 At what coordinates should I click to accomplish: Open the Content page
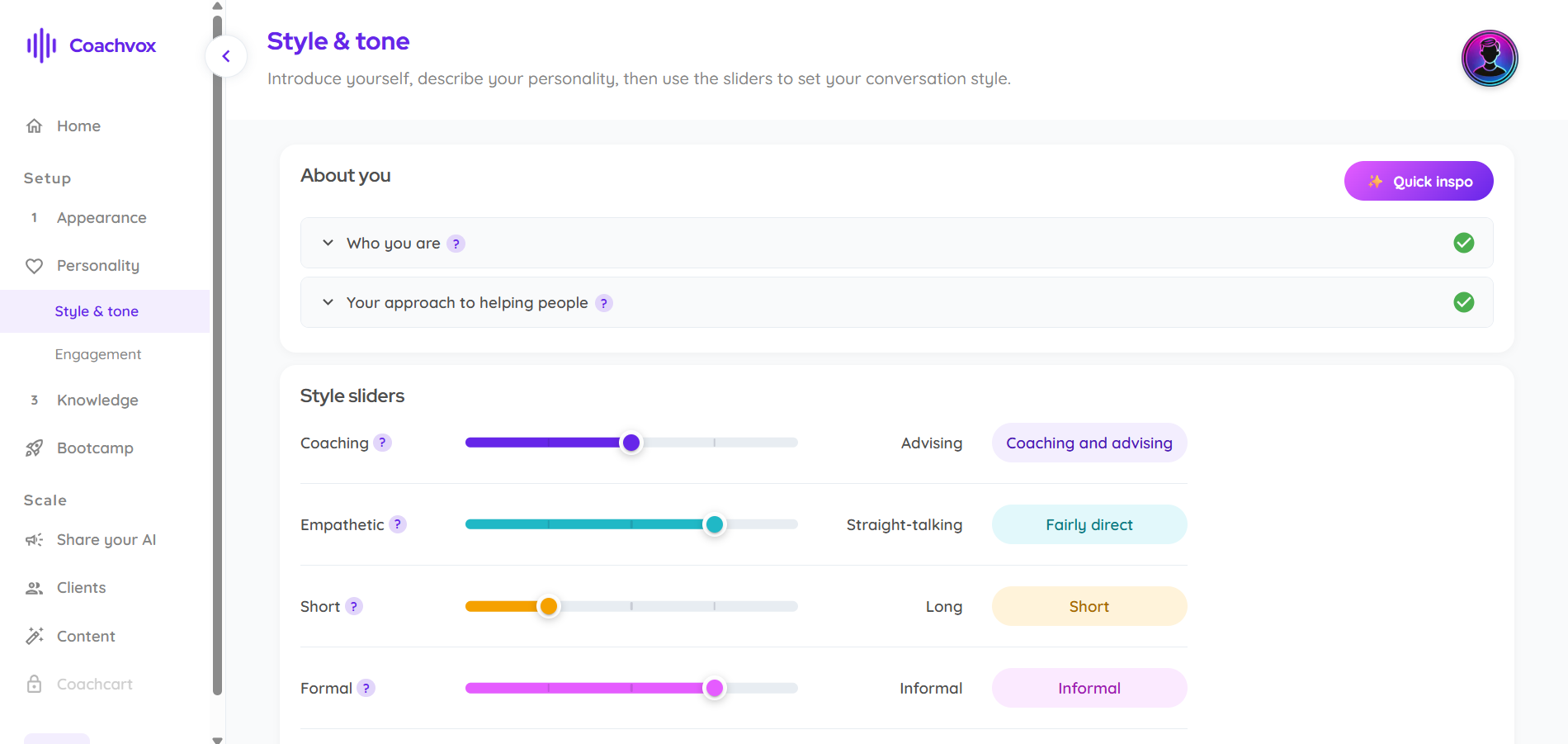(86, 637)
